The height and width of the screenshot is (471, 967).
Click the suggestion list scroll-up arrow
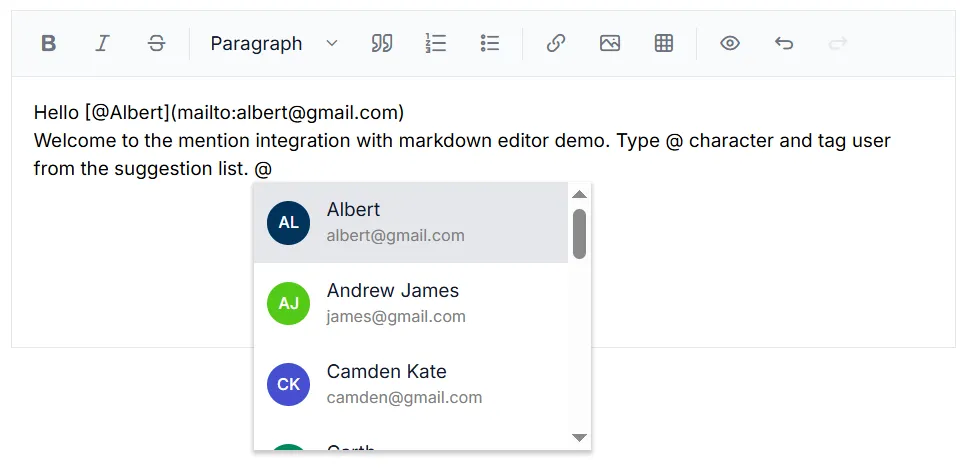579,194
